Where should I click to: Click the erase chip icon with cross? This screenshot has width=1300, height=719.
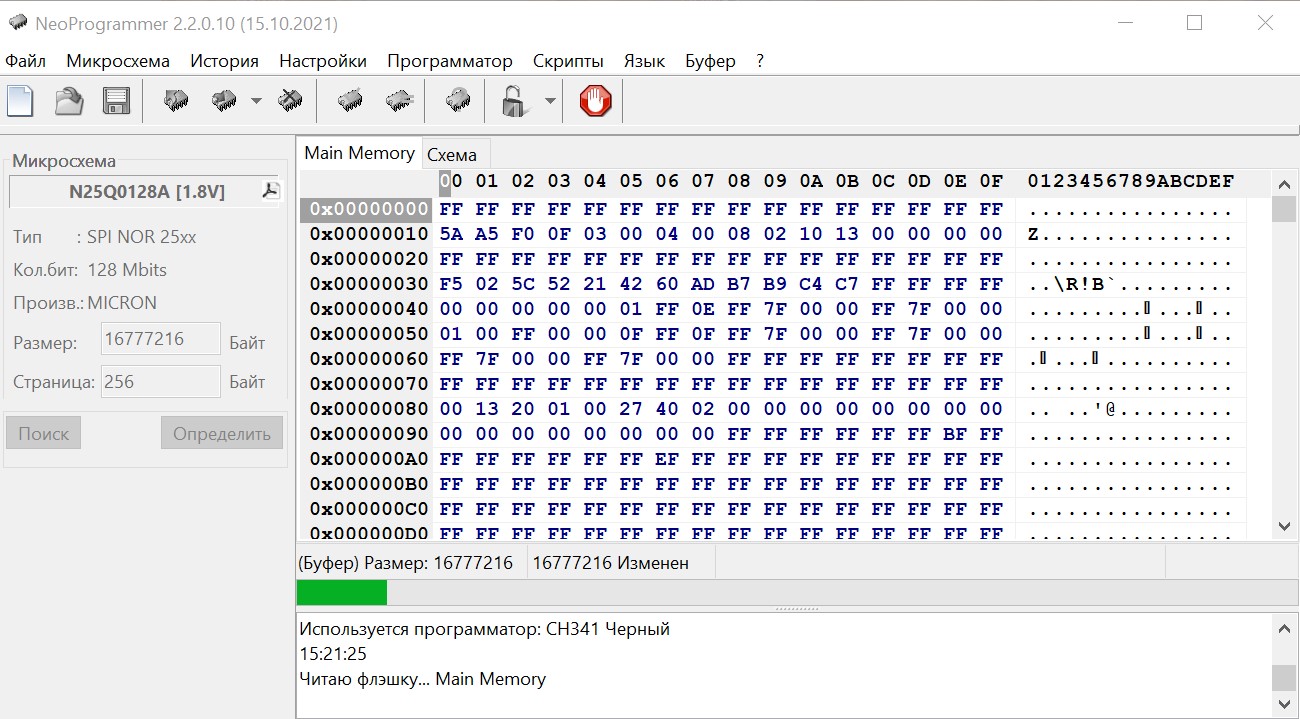point(291,101)
